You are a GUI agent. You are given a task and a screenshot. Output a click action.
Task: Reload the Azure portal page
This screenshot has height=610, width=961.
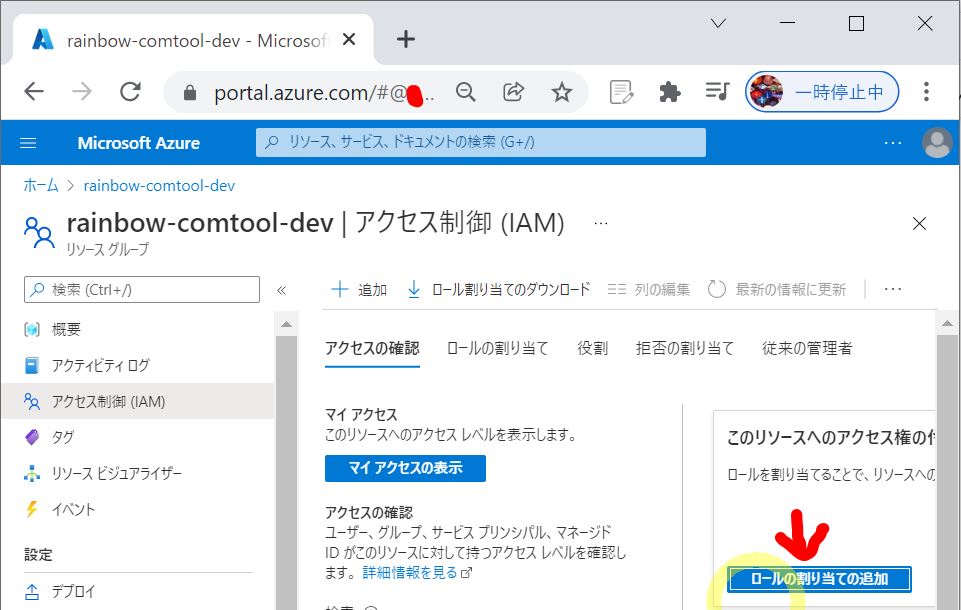pyautogui.click(x=130, y=92)
